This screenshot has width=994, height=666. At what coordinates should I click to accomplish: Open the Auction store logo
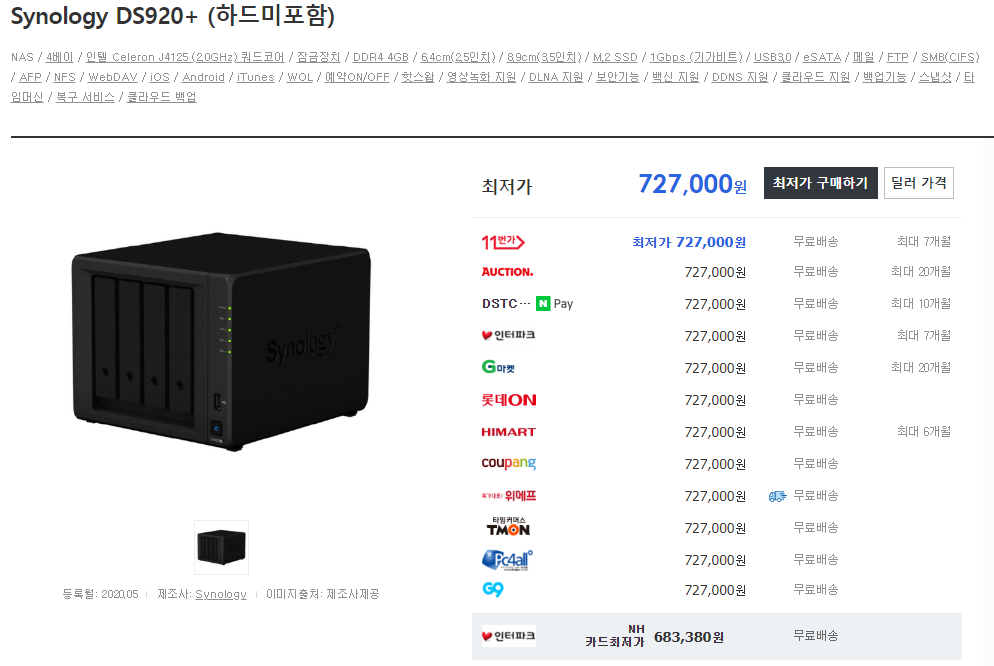[x=507, y=272]
